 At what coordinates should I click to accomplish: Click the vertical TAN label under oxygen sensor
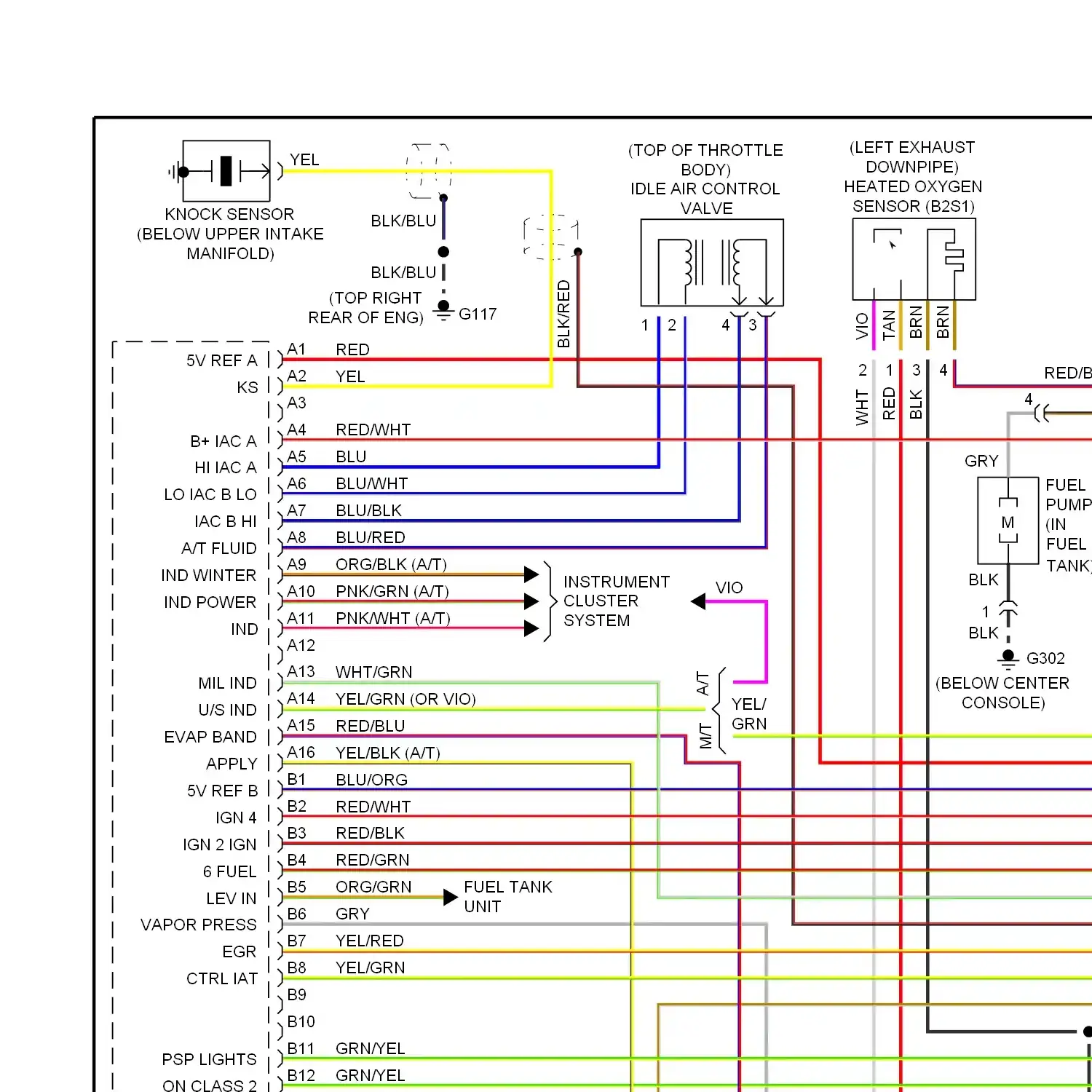coord(889,325)
